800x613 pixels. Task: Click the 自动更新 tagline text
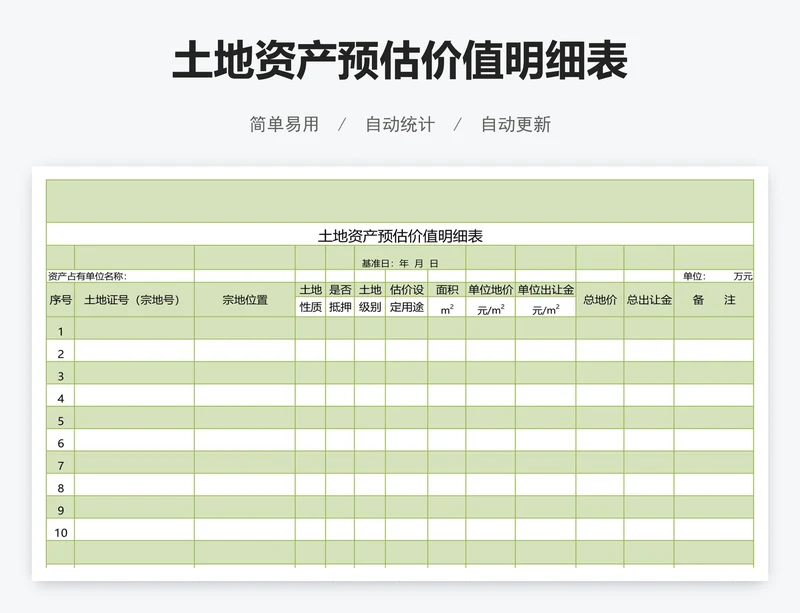tap(516, 124)
